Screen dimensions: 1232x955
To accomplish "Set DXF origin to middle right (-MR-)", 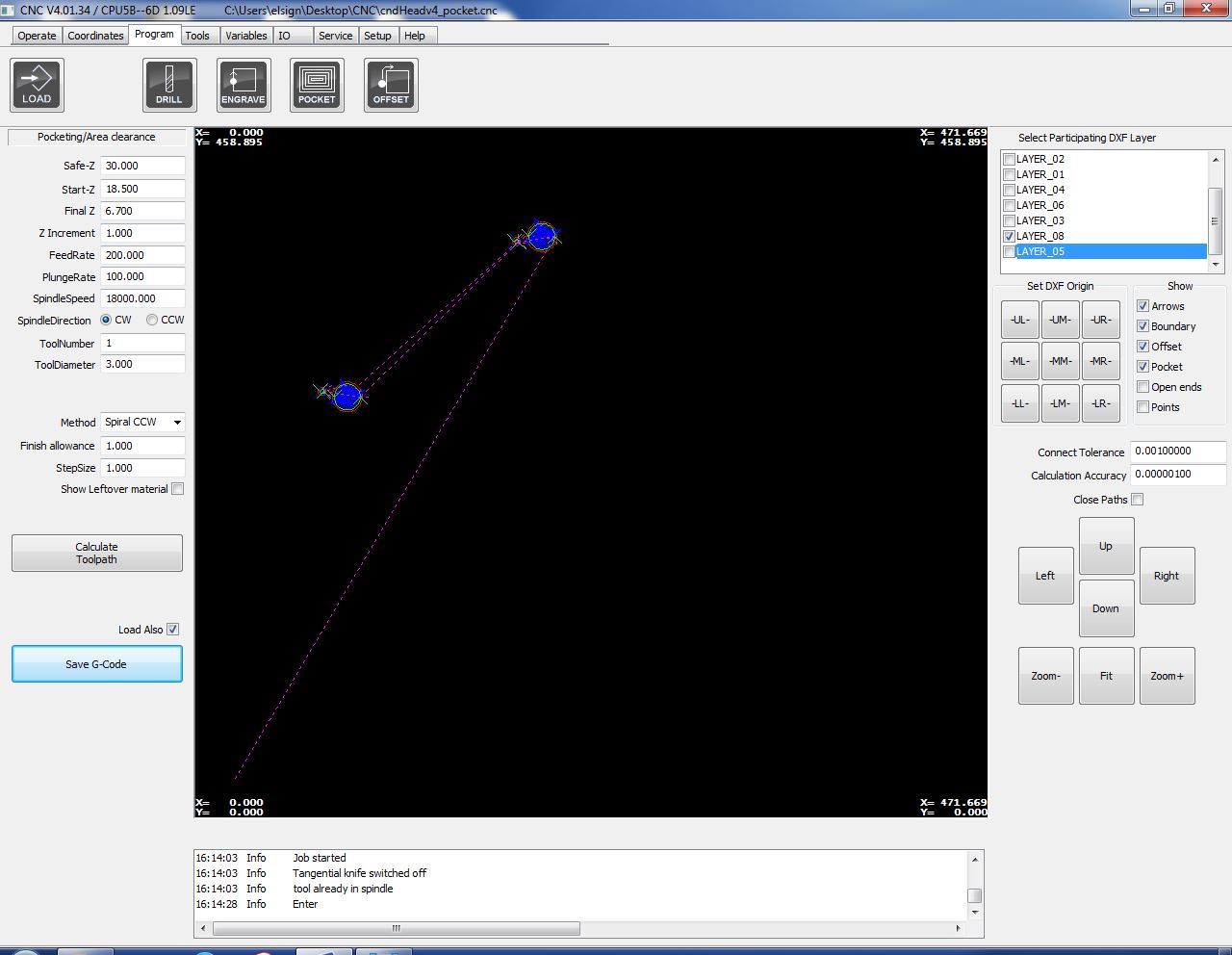I will [x=1101, y=361].
